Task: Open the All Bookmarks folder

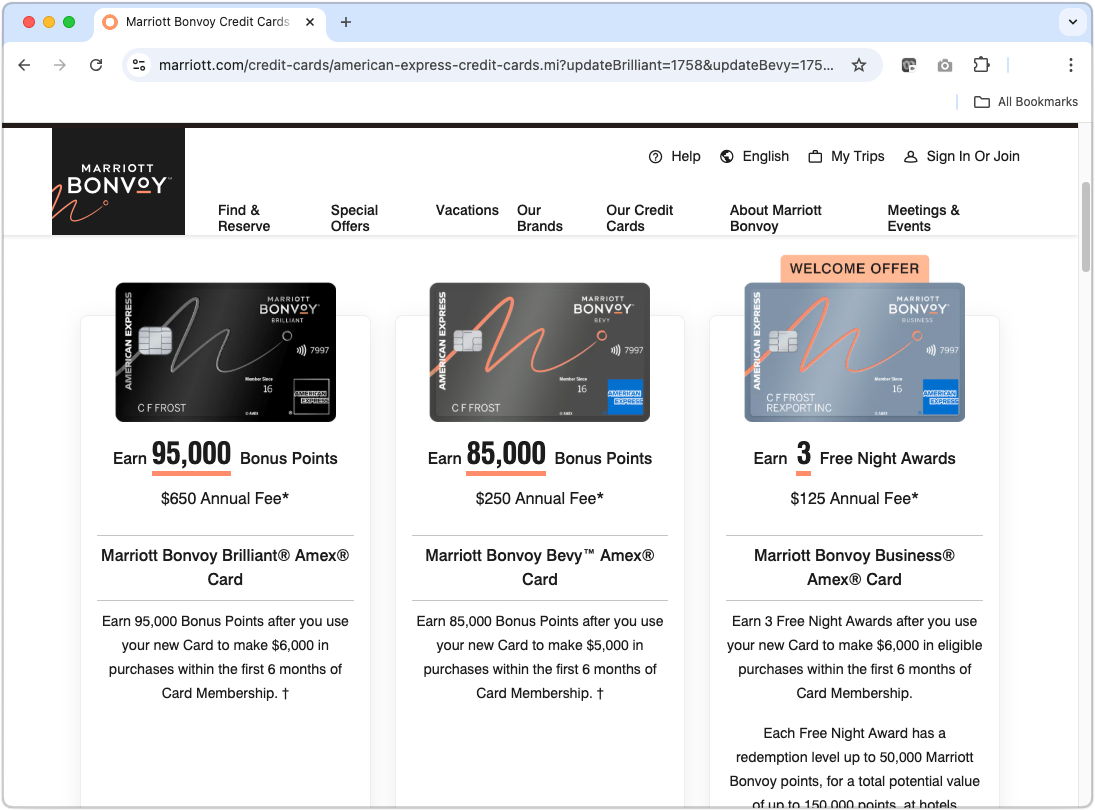Action: pyautogui.click(x=1026, y=102)
